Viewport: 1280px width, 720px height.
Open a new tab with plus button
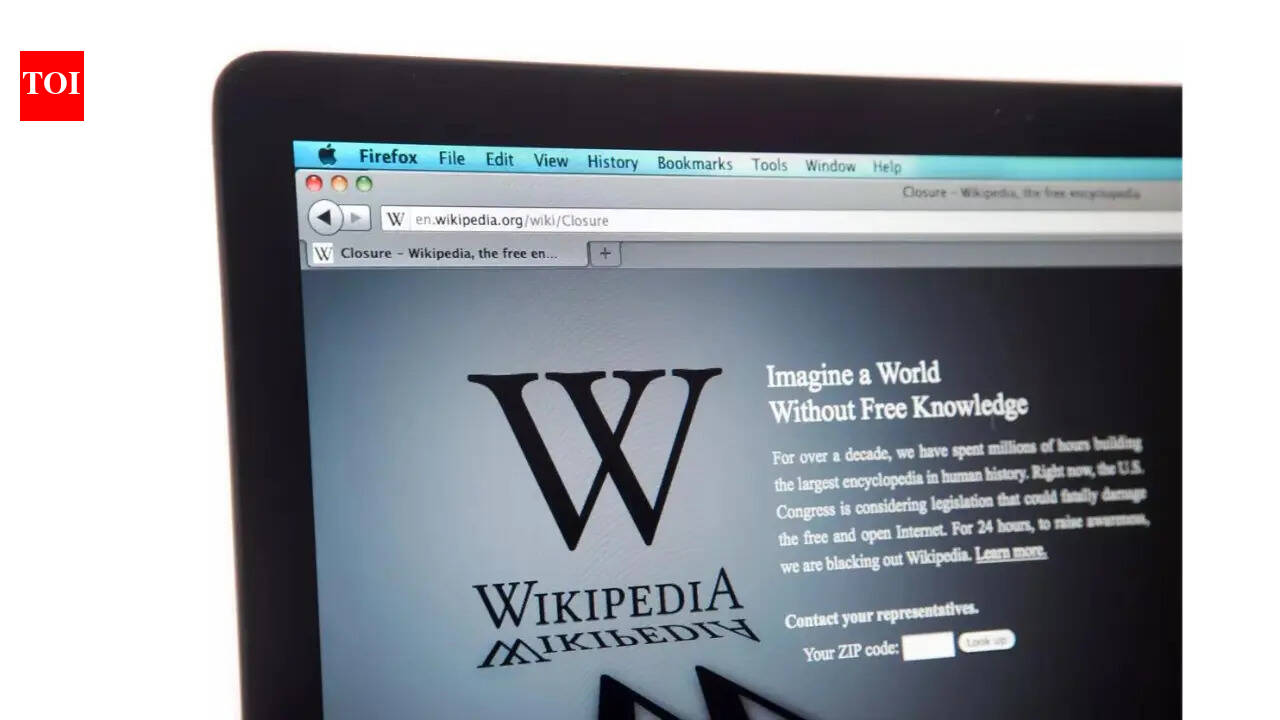604,254
